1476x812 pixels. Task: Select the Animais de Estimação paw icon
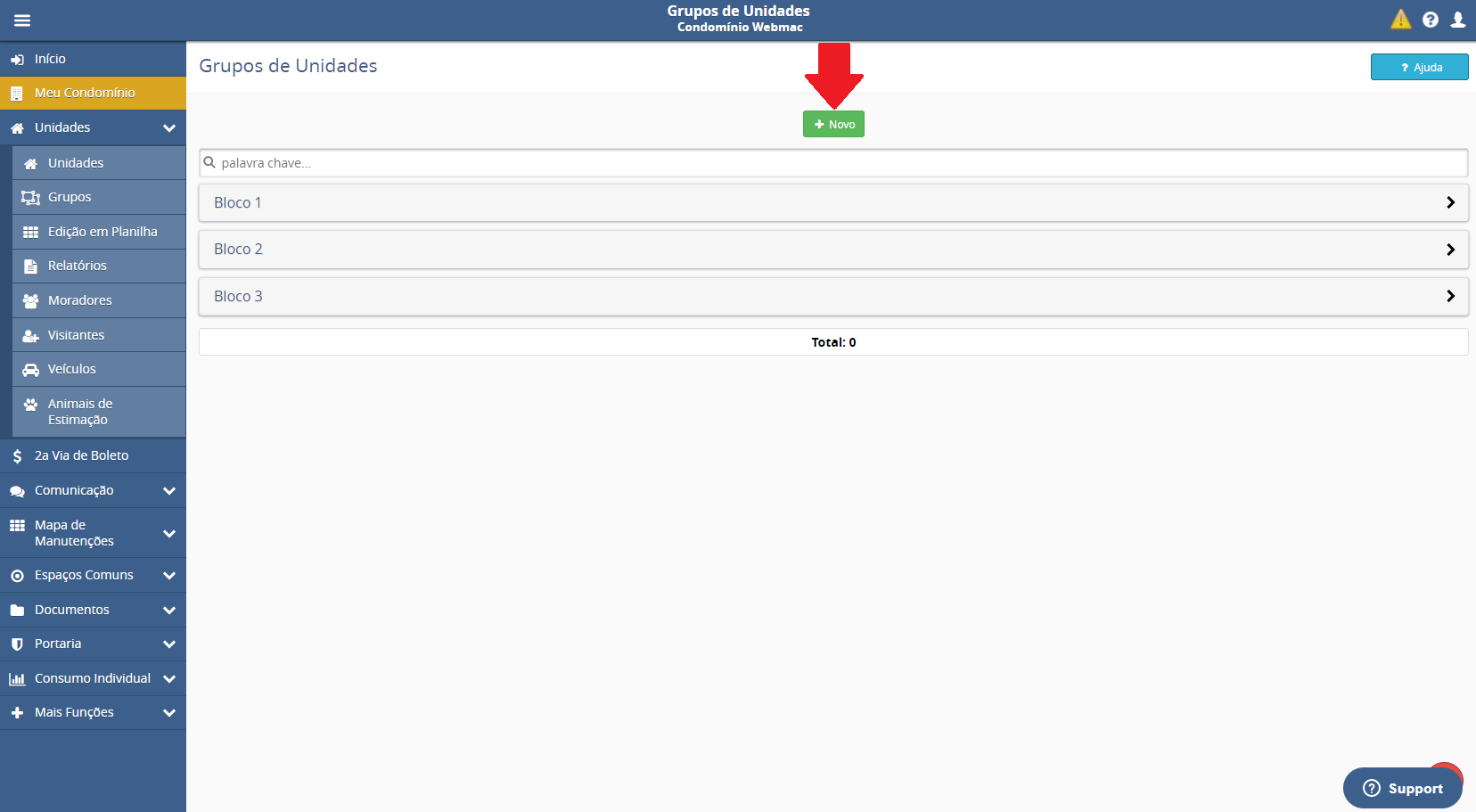coord(30,405)
